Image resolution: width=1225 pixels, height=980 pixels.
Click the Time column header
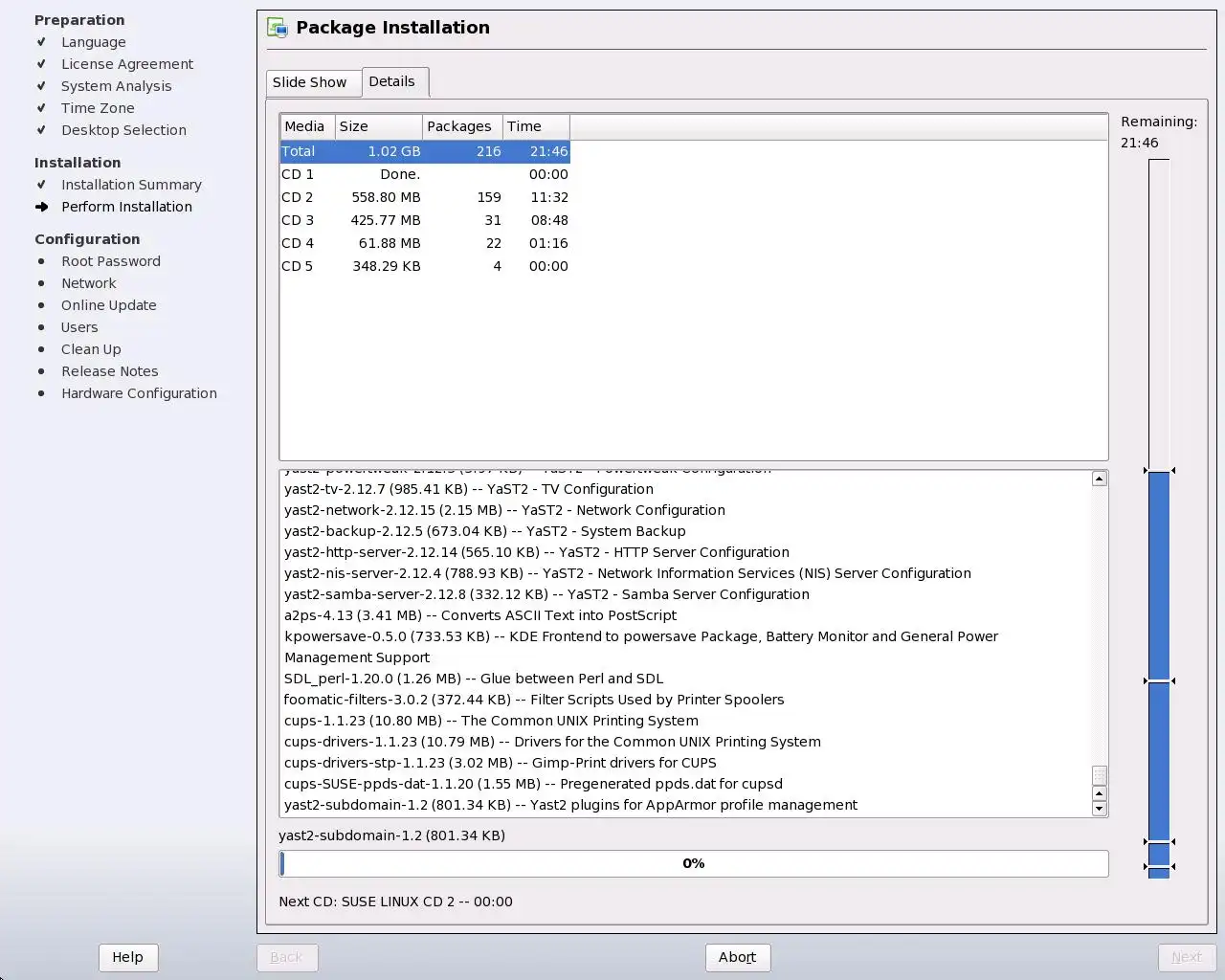tap(536, 126)
